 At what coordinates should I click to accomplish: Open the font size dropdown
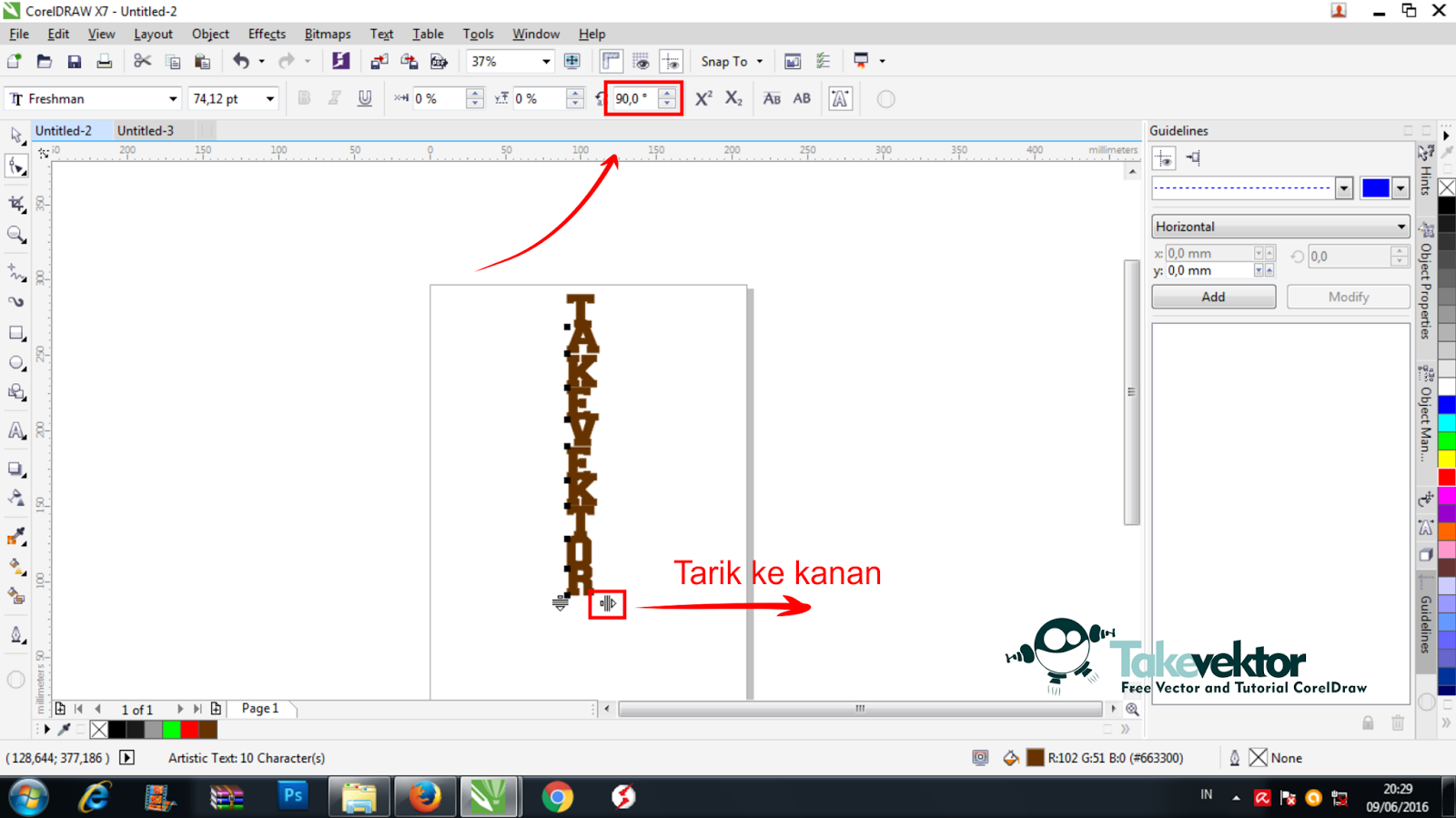[269, 98]
